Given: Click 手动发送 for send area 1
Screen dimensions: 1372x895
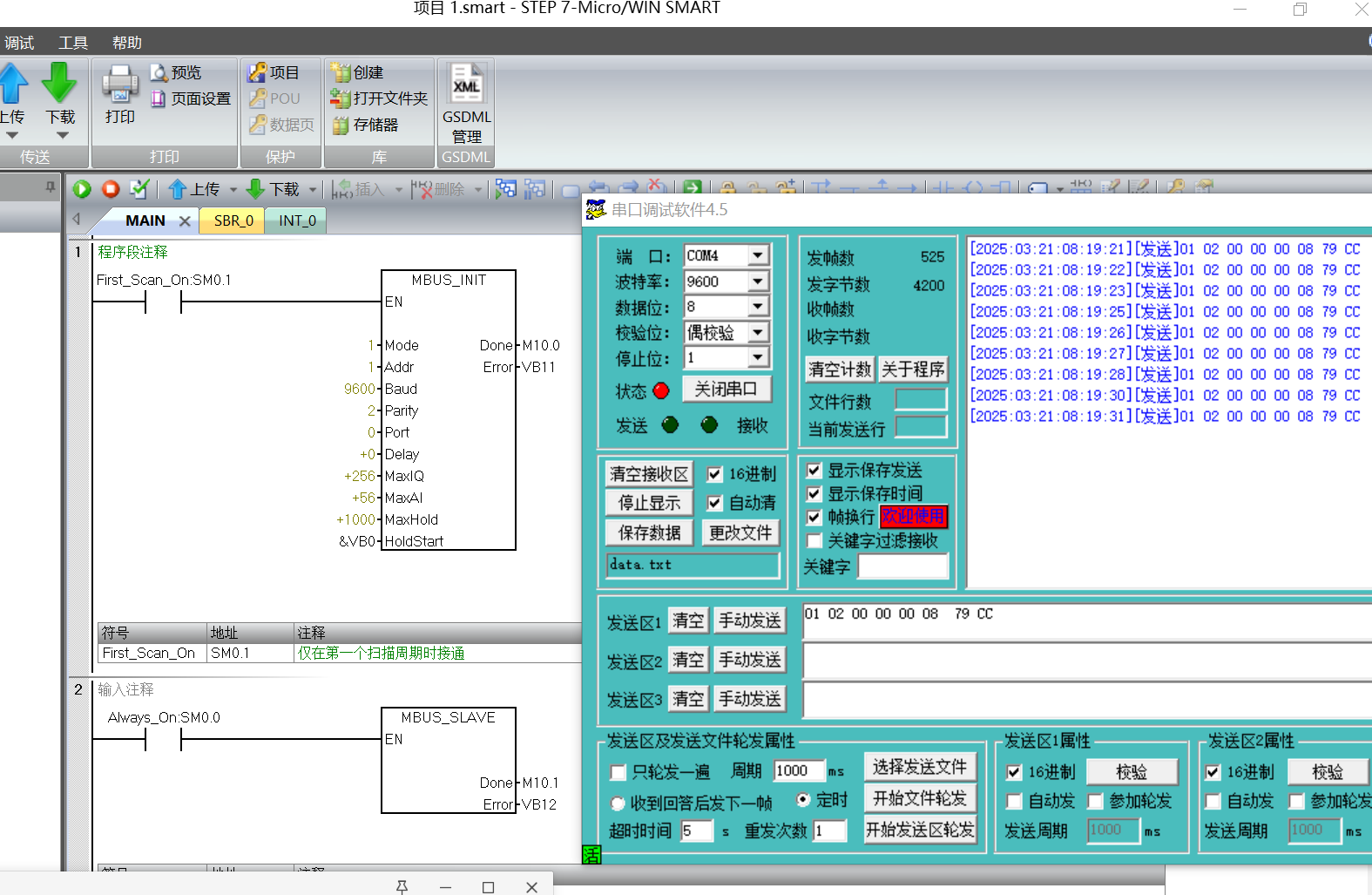Looking at the screenshot, I should pos(749,620).
